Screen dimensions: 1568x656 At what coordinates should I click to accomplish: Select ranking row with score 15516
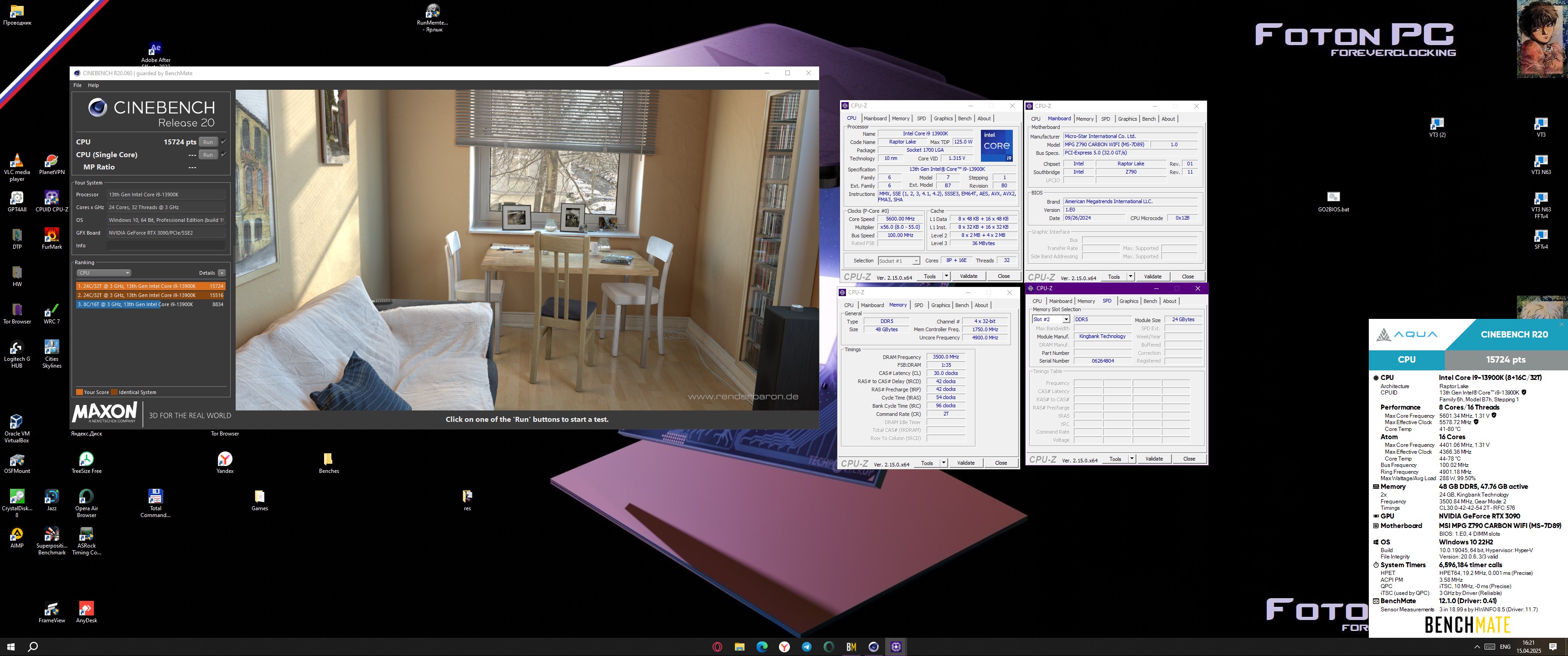coord(150,295)
